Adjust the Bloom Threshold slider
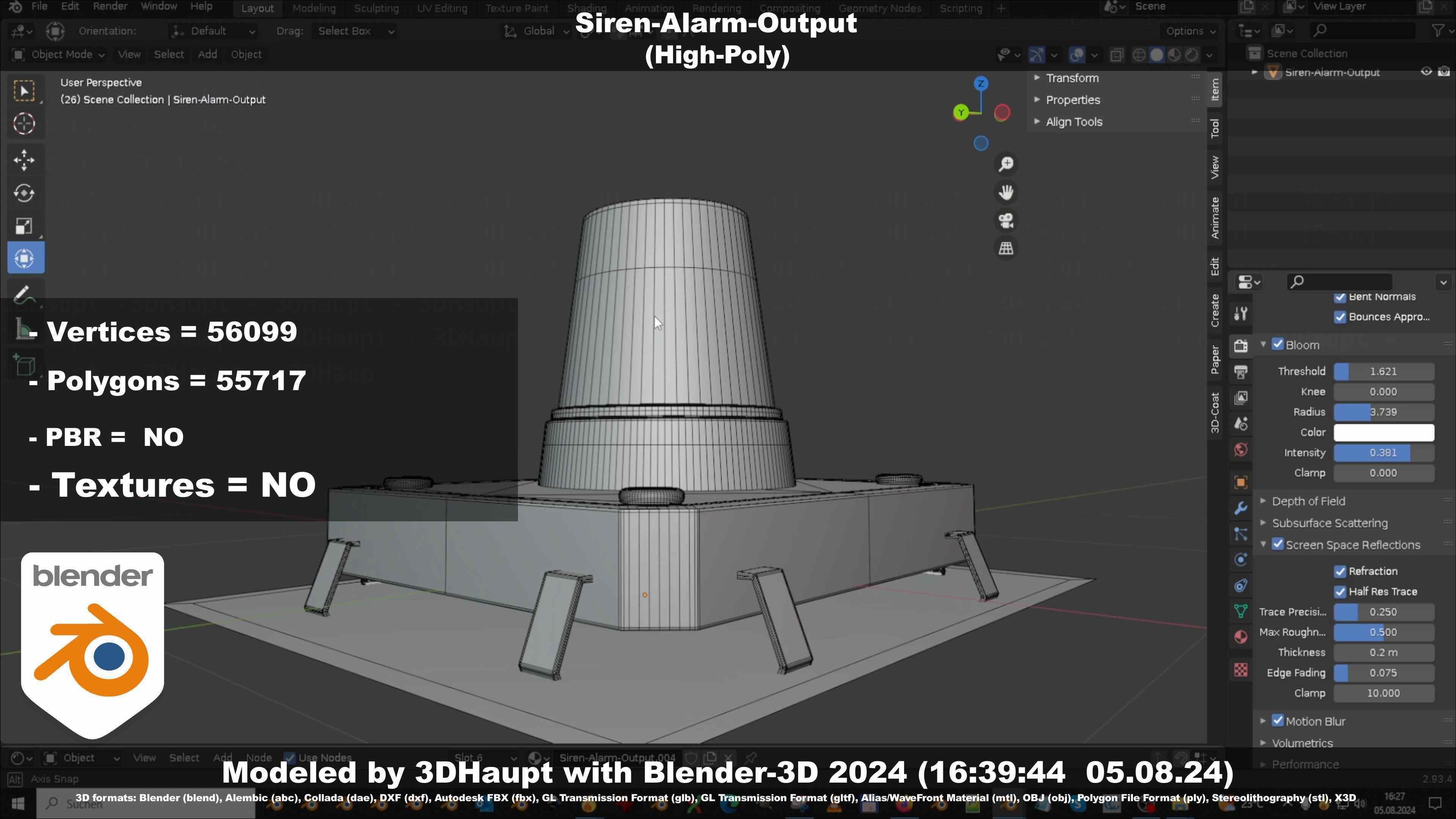 (x=1384, y=371)
